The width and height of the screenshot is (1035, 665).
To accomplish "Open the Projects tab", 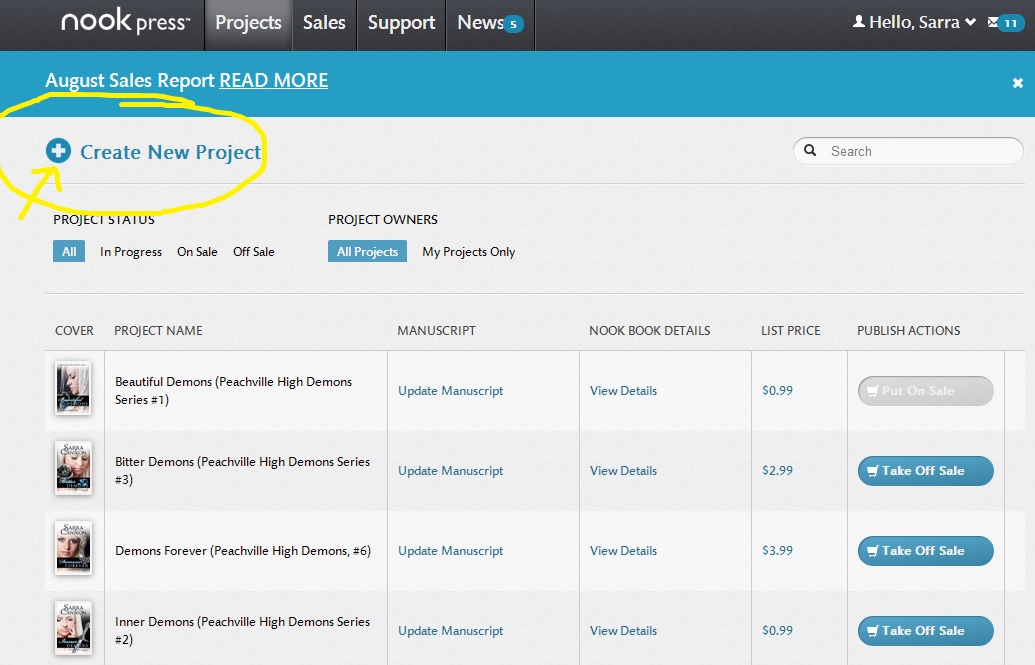I will pos(248,23).
